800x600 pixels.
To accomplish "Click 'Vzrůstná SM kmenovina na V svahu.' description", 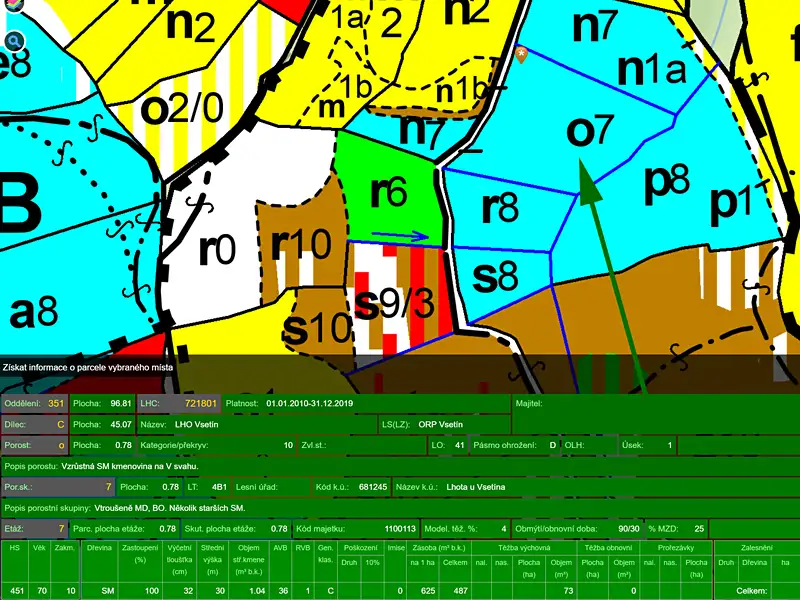I will click(130, 466).
